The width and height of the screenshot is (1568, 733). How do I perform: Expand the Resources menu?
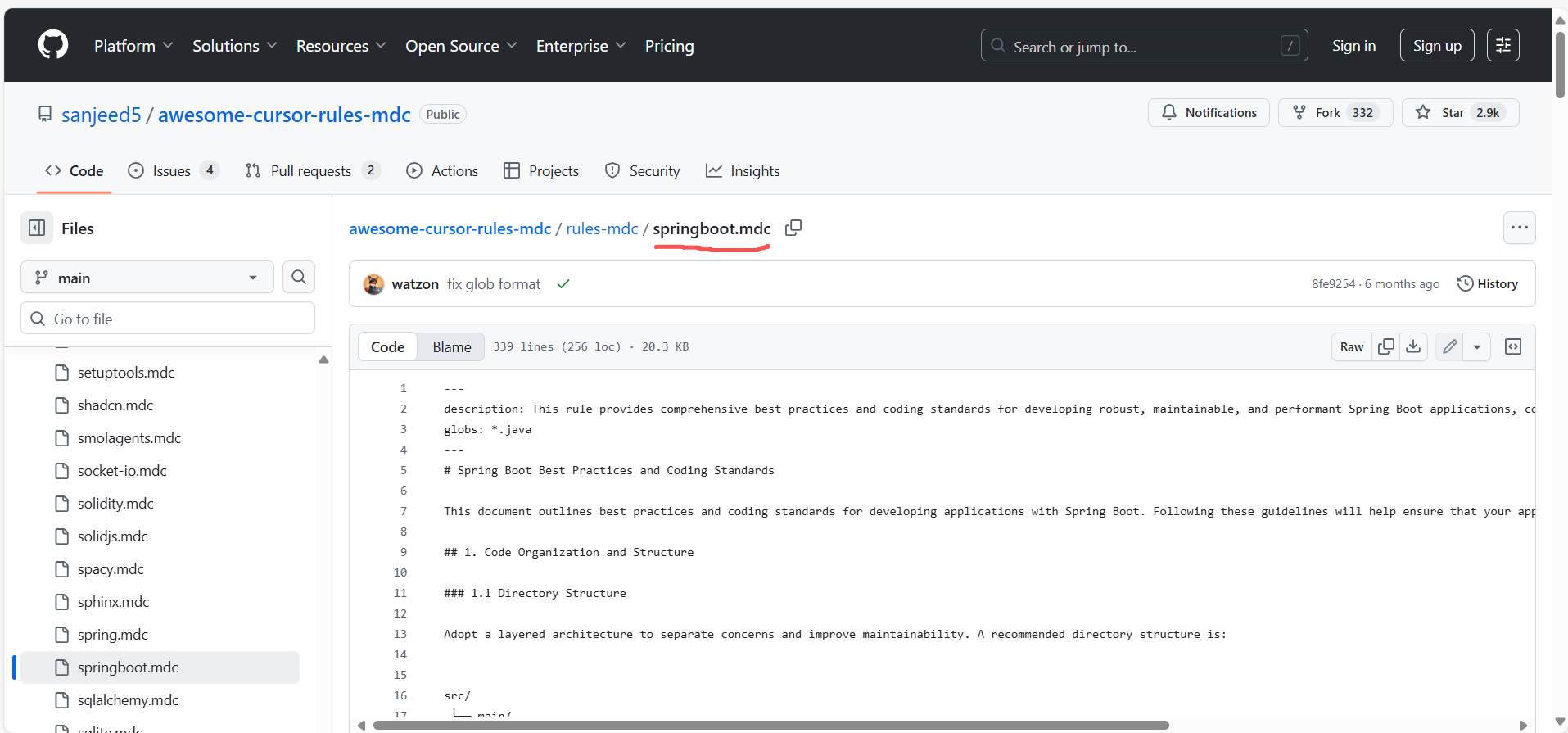click(341, 46)
